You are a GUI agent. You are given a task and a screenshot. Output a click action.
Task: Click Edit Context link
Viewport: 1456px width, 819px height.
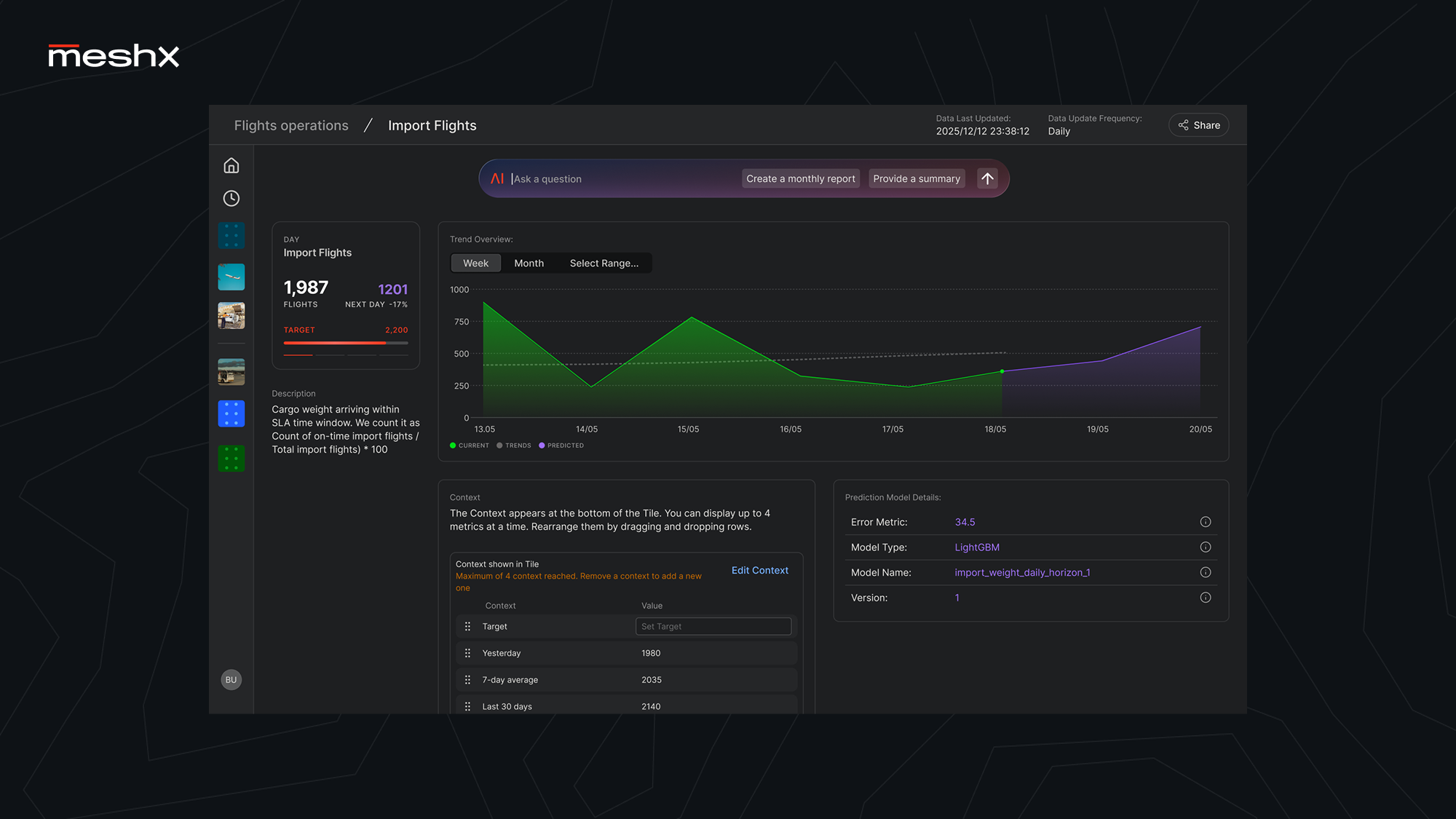click(759, 570)
